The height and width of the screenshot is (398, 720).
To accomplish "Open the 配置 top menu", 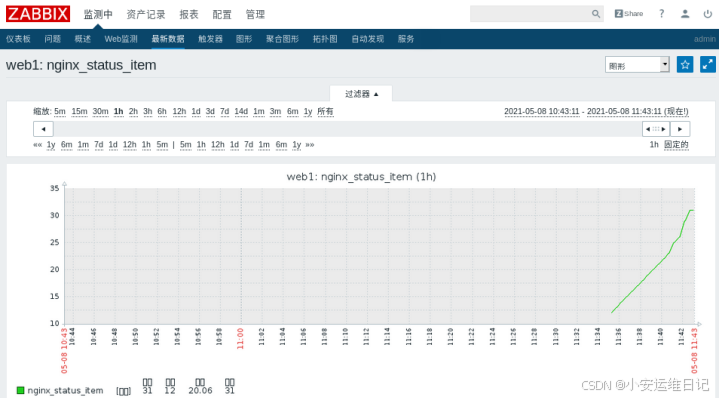I will point(222,15).
